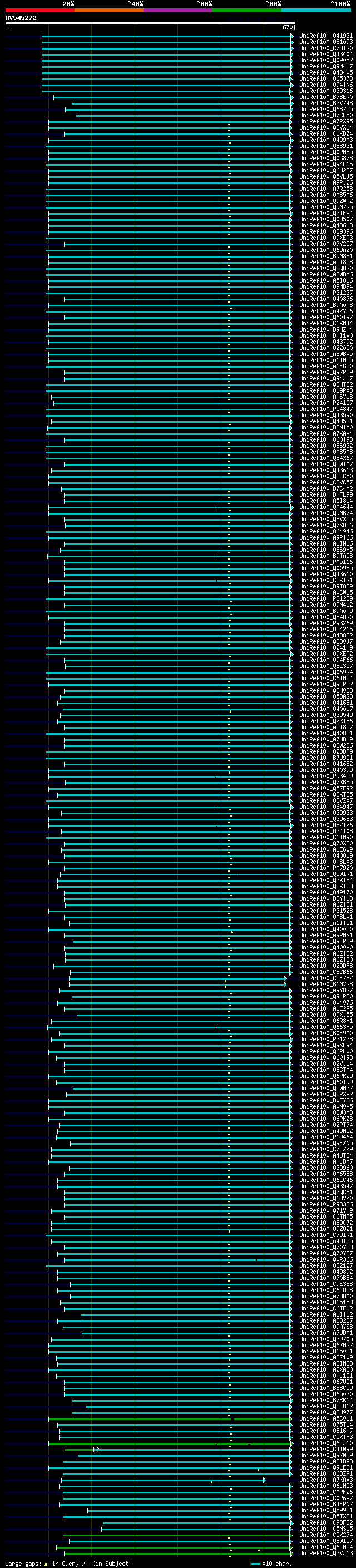Viewport: 356px width, 1568px height.
Task: Select hit label UniRef100_A5C011
Action: [325, 1418]
